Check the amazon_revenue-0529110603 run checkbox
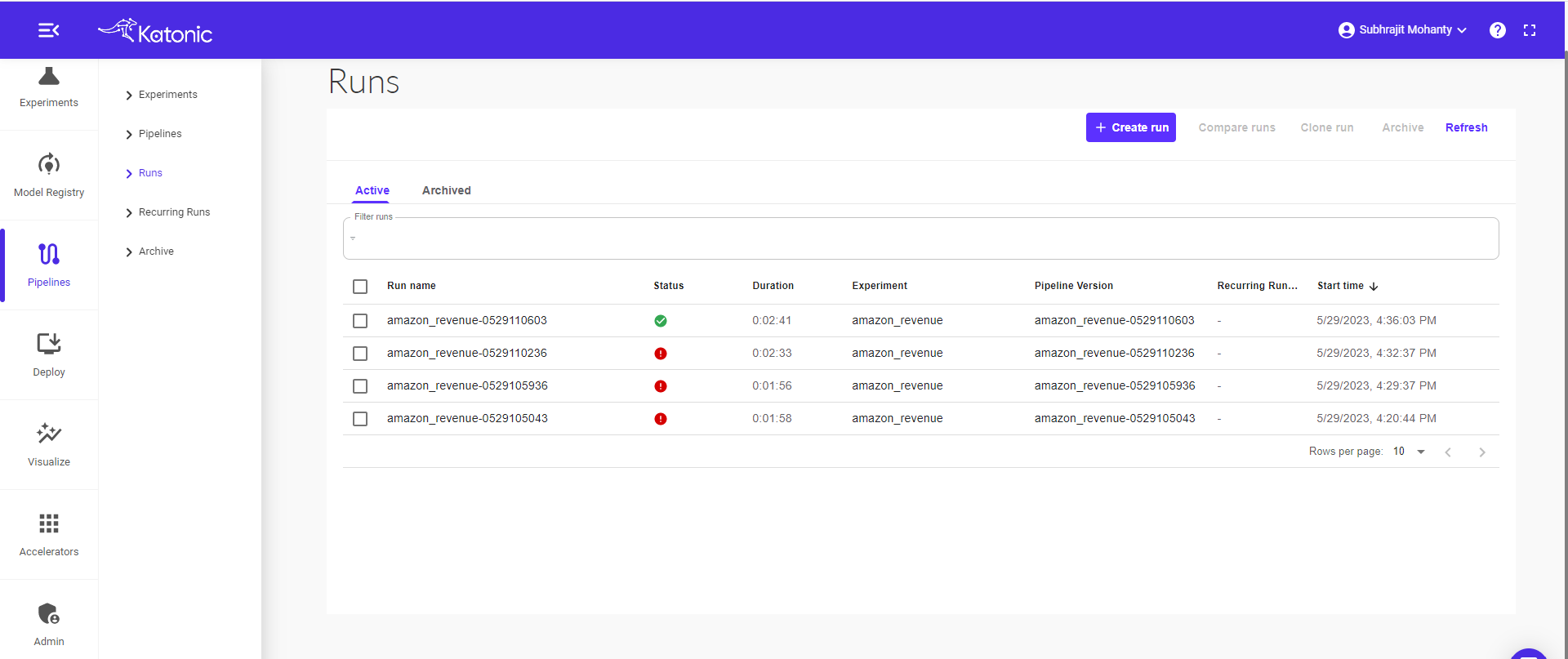1568x659 pixels. click(360, 321)
